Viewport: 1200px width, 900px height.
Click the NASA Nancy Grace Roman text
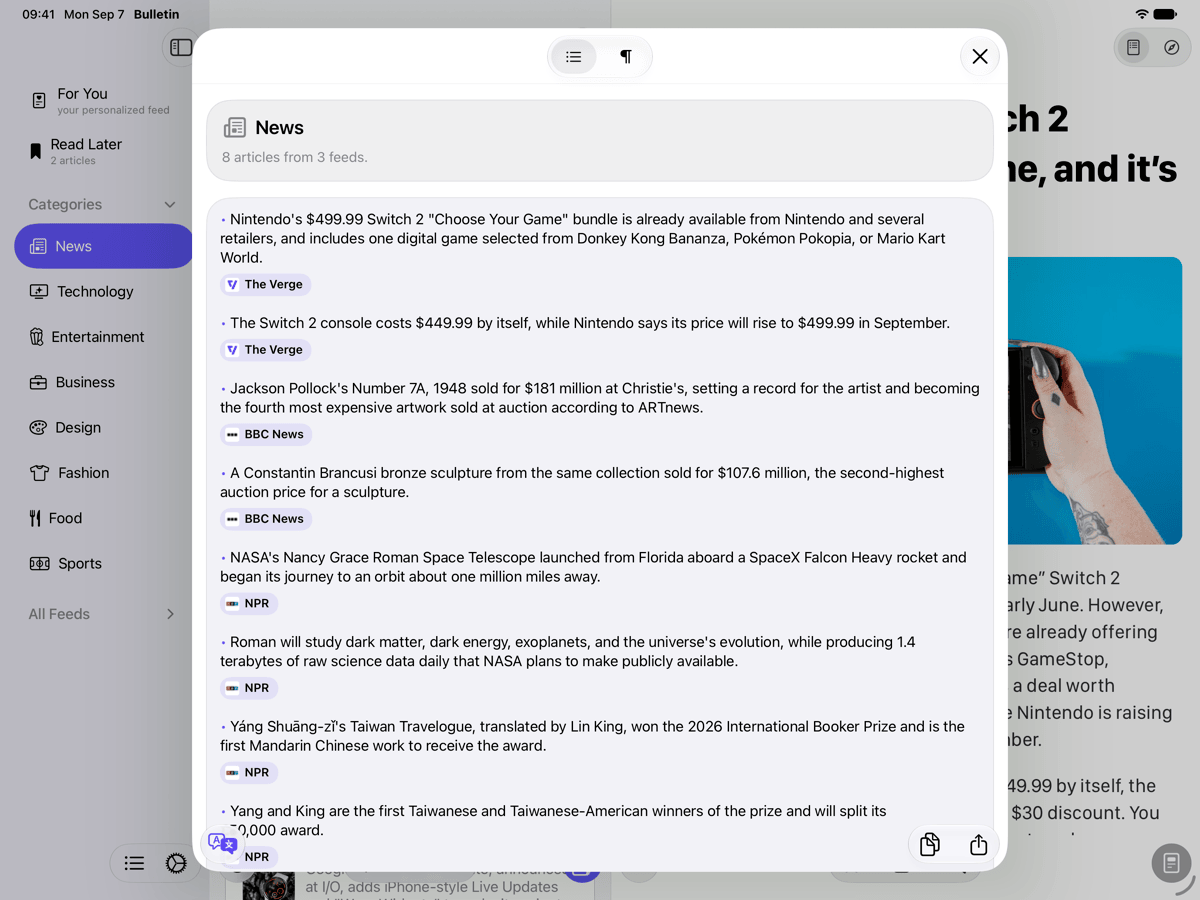pos(594,567)
